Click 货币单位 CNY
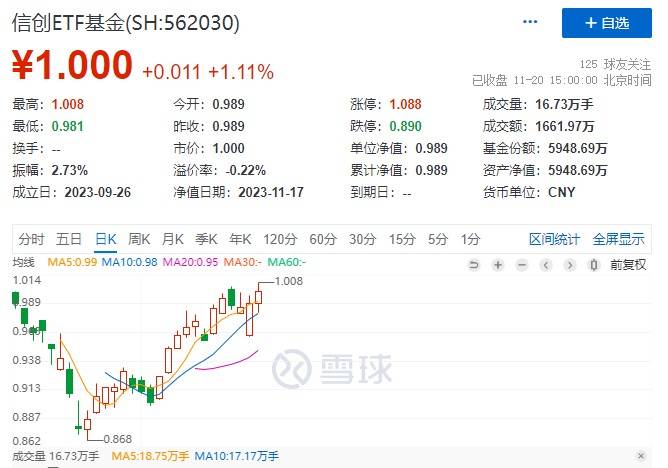Screen dimensions: 668x468 [x=561, y=192]
